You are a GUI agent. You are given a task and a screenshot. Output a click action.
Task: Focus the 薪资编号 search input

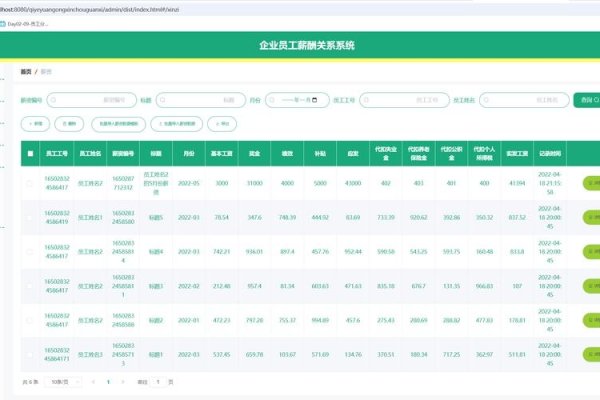91,100
